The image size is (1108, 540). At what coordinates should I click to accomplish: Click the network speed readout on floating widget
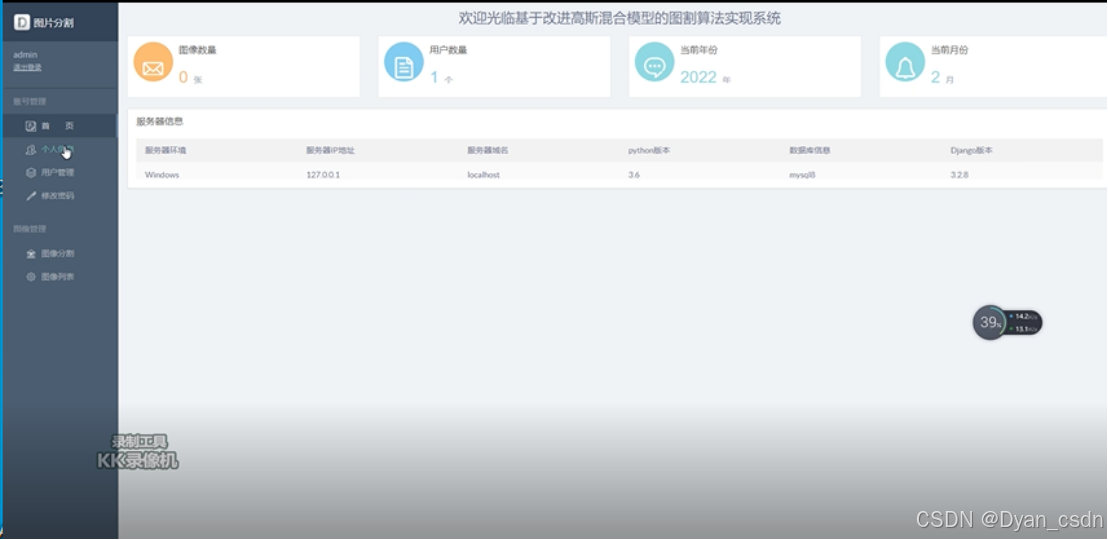(1025, 323)
